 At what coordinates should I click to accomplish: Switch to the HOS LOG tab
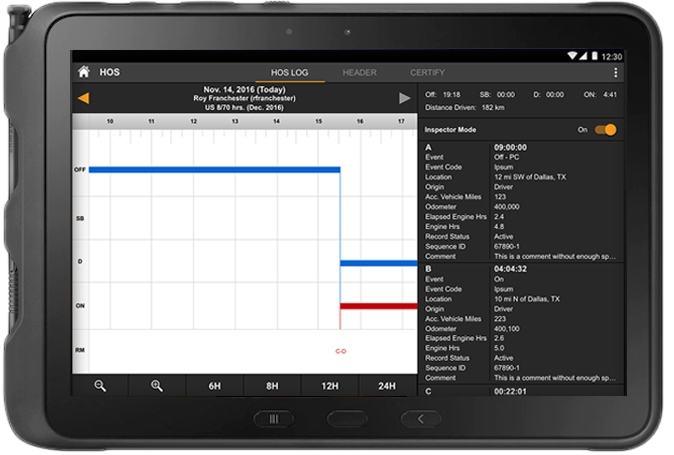(x=289, y=73)
